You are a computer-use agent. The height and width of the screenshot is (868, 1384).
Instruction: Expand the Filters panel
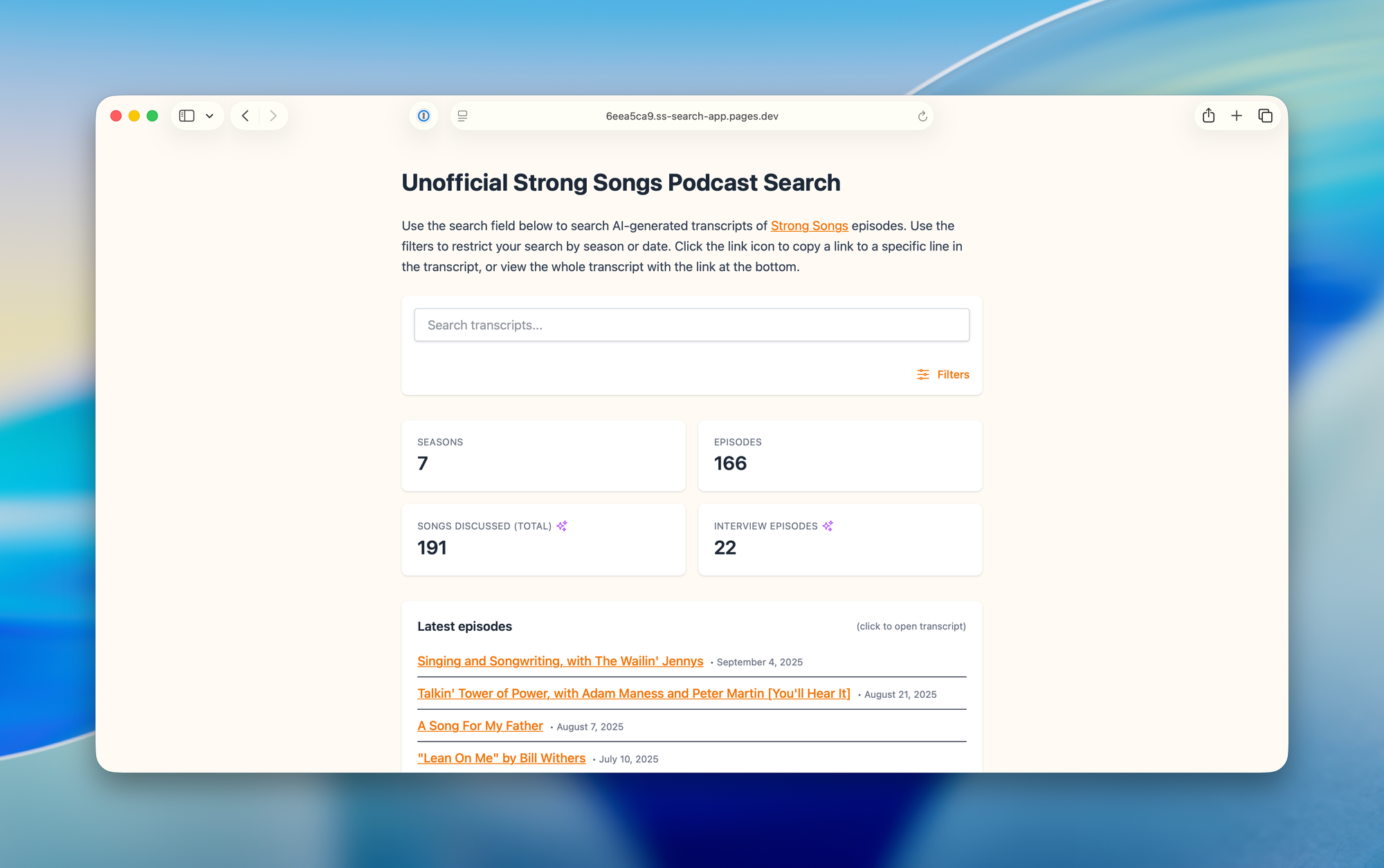point(943,375)
